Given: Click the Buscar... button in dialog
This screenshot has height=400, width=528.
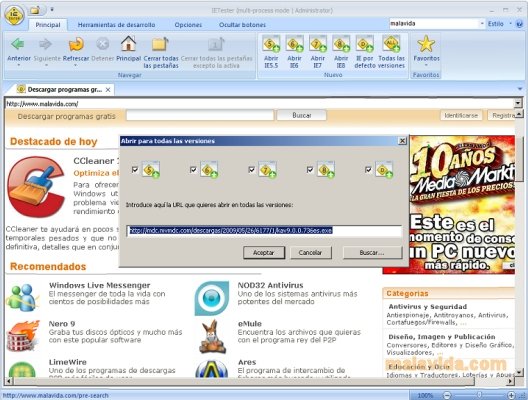Looking at the screenshot, I should coord(372,253).
